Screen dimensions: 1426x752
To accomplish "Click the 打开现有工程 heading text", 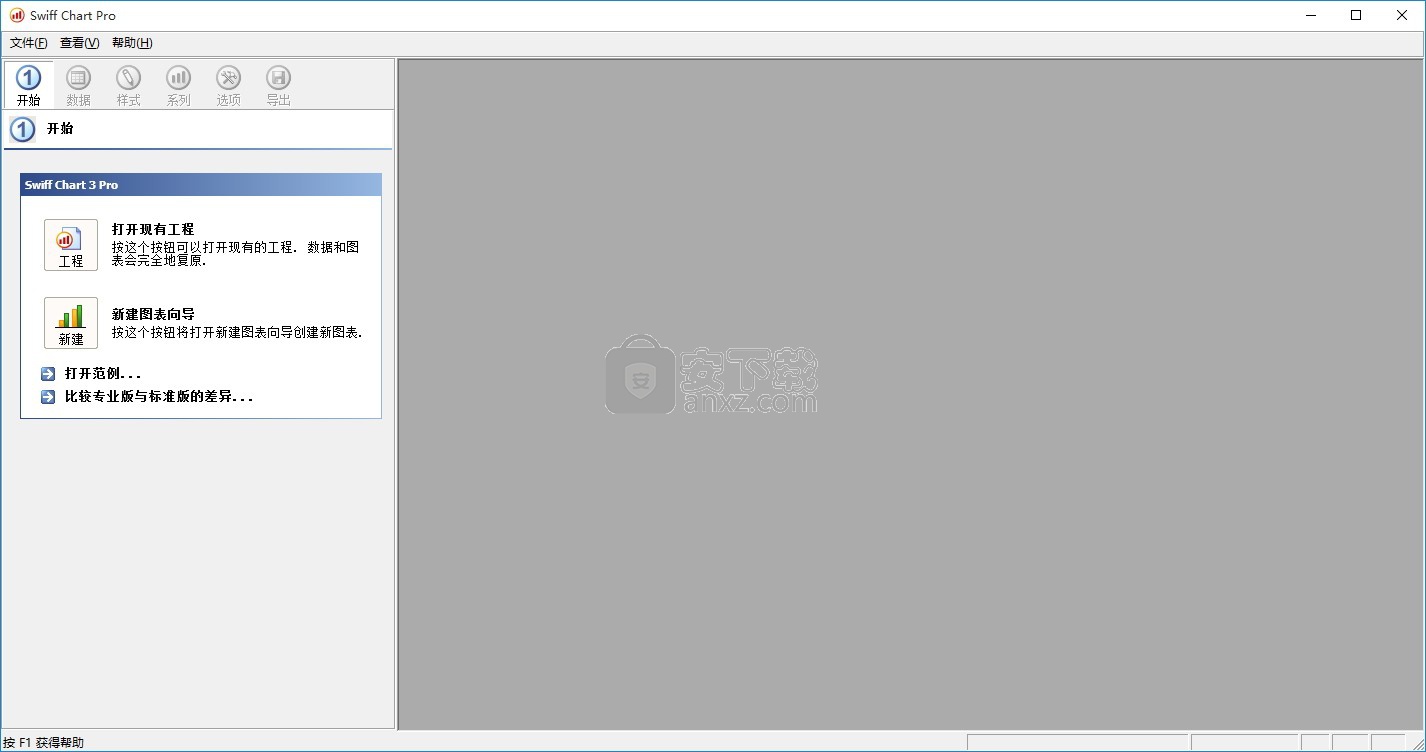I will point(153,229).
